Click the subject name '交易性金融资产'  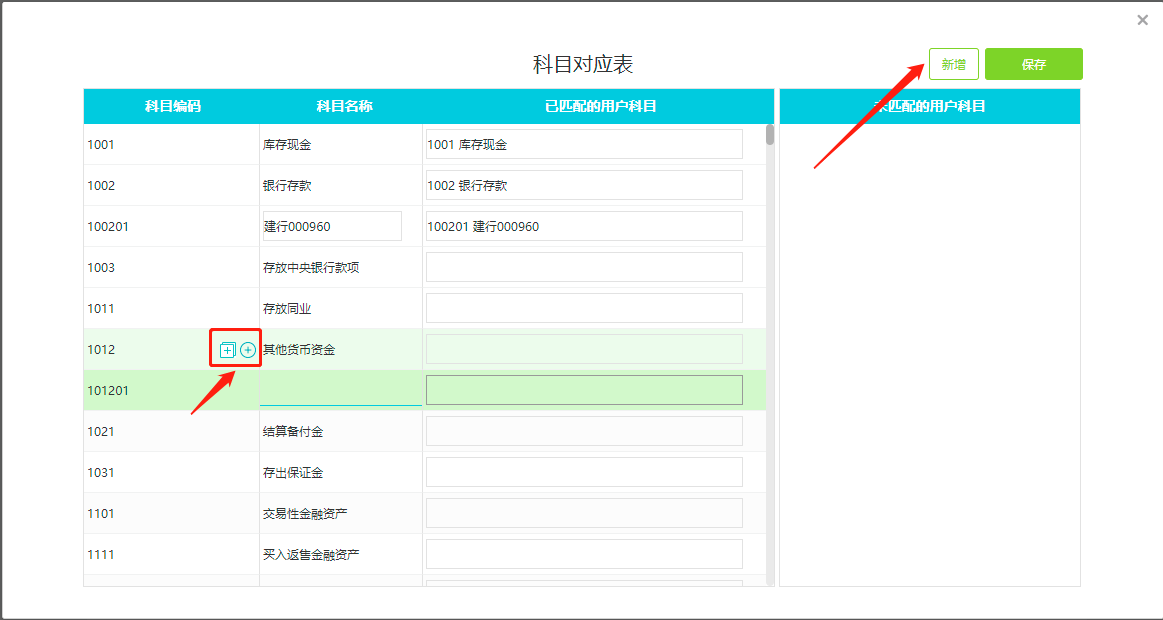click(305, 513)
